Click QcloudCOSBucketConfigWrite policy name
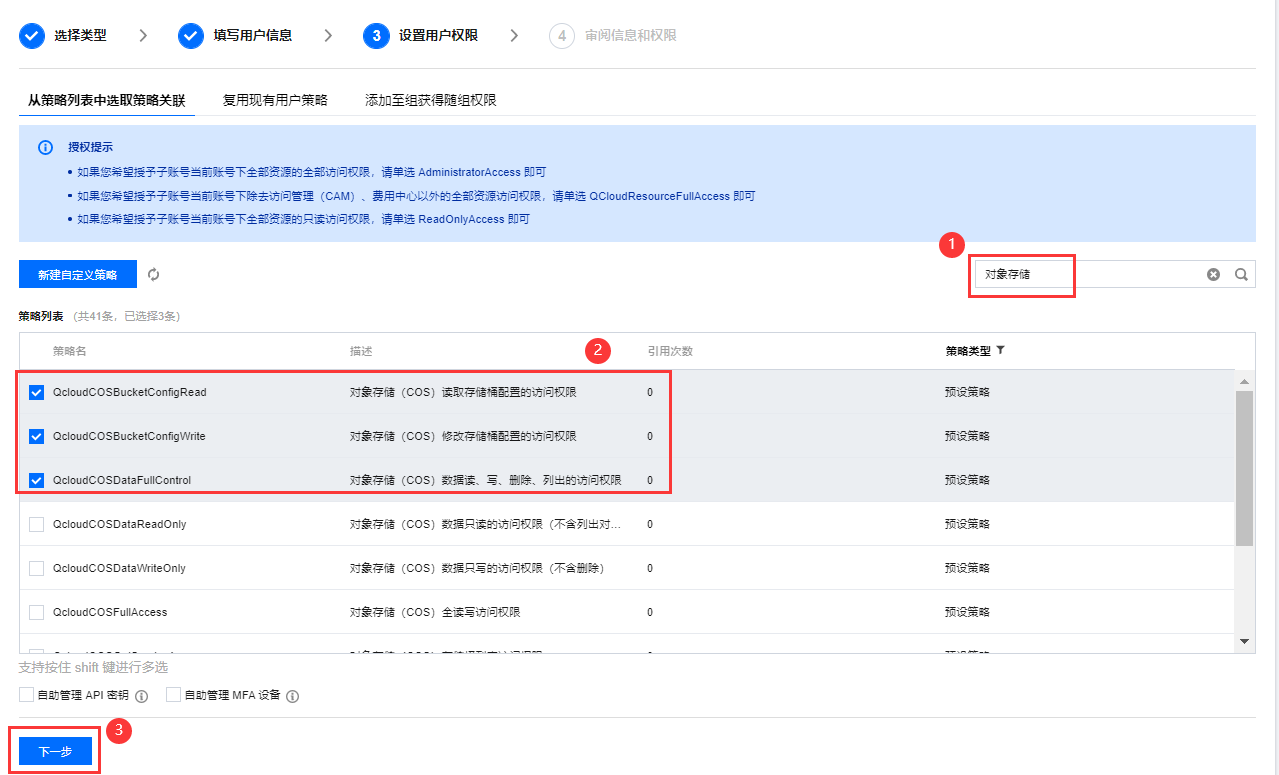This screenshot has height=775, width=1279. (x=129, y=436)
